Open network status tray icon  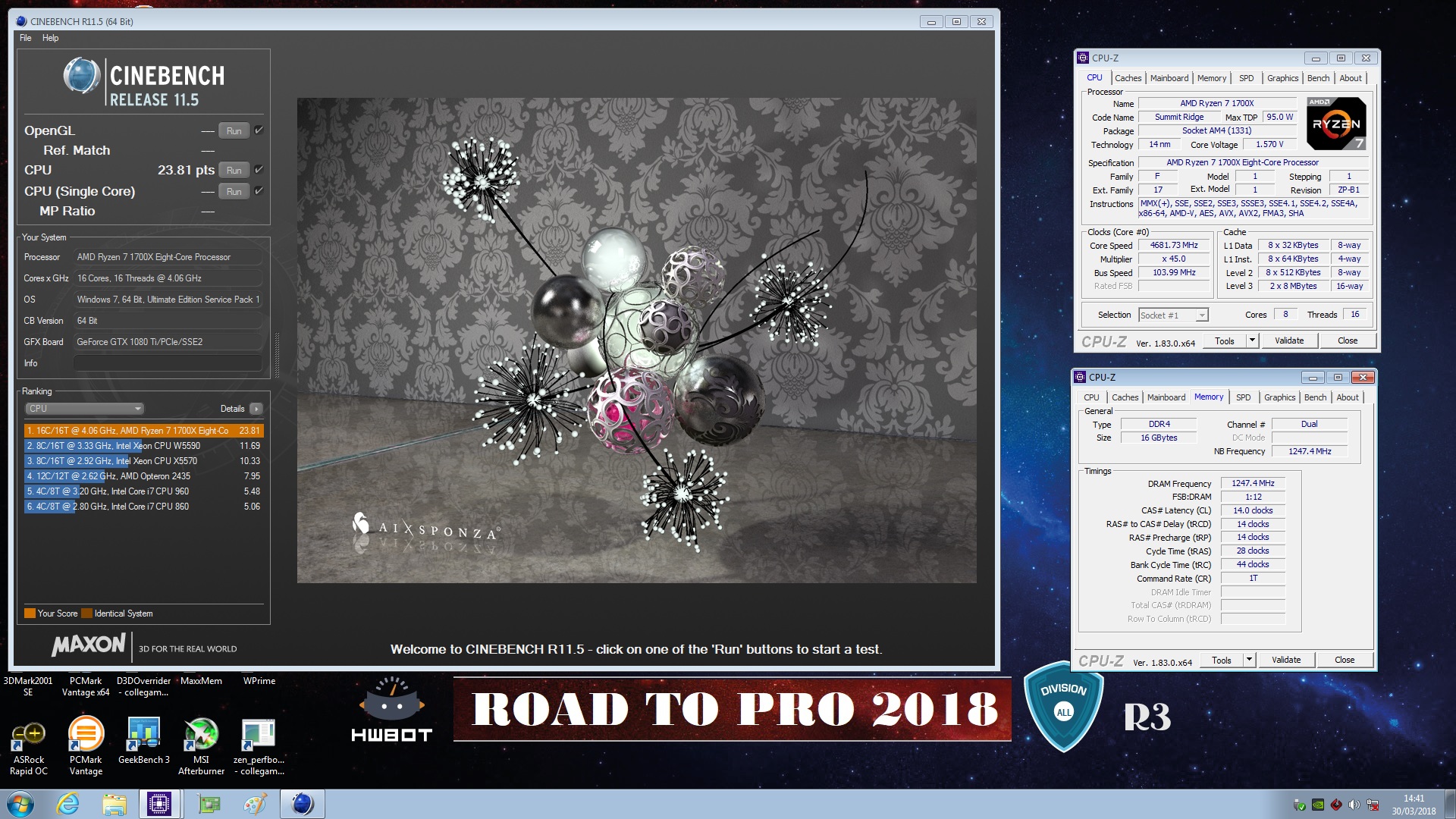(x=1373, y=805)
